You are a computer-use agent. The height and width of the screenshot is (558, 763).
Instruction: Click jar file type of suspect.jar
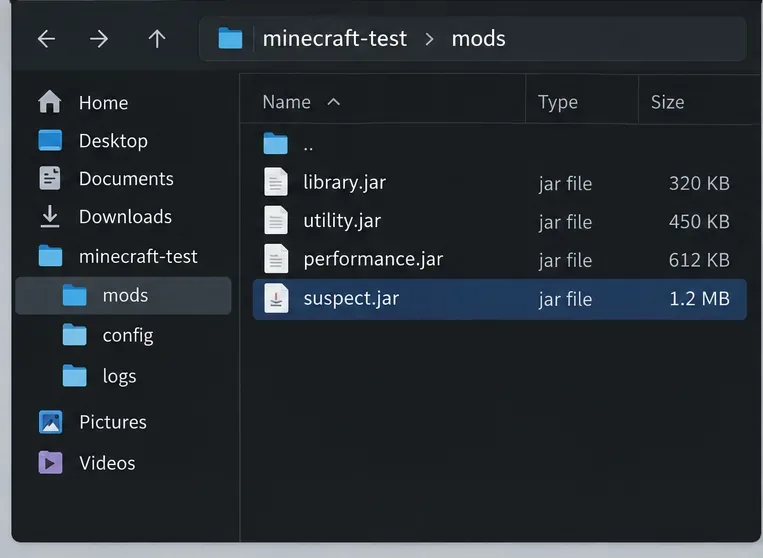[565, 299]
